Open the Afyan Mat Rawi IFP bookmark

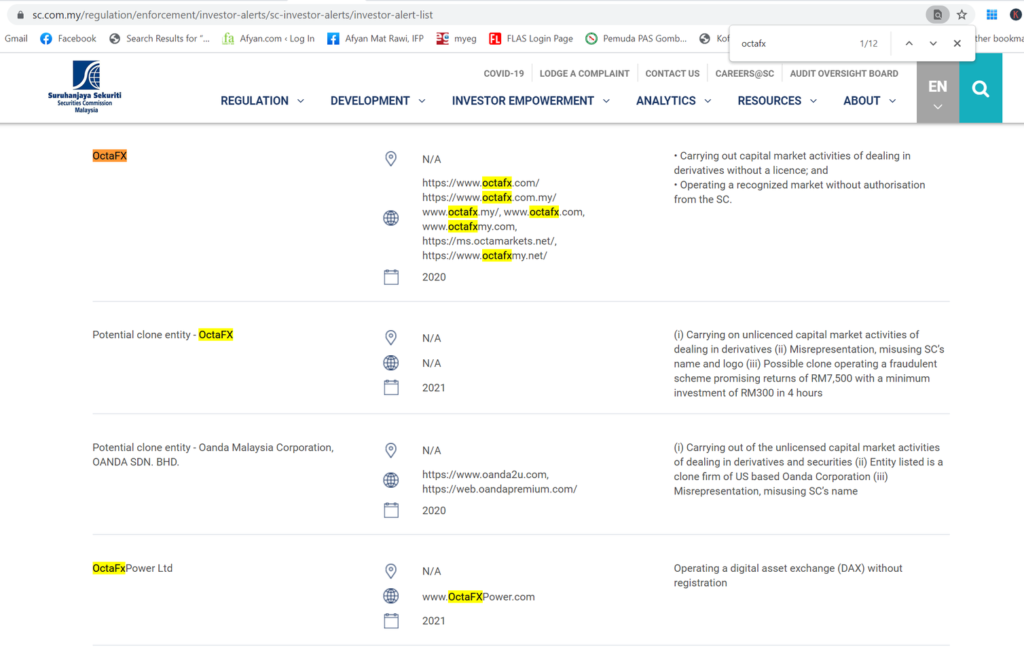click(376, 39)
